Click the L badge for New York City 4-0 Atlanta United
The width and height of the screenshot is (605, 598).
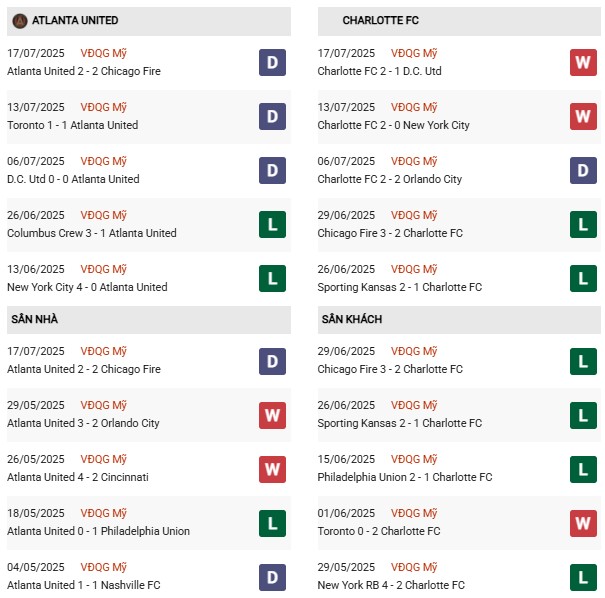point(272,279)
